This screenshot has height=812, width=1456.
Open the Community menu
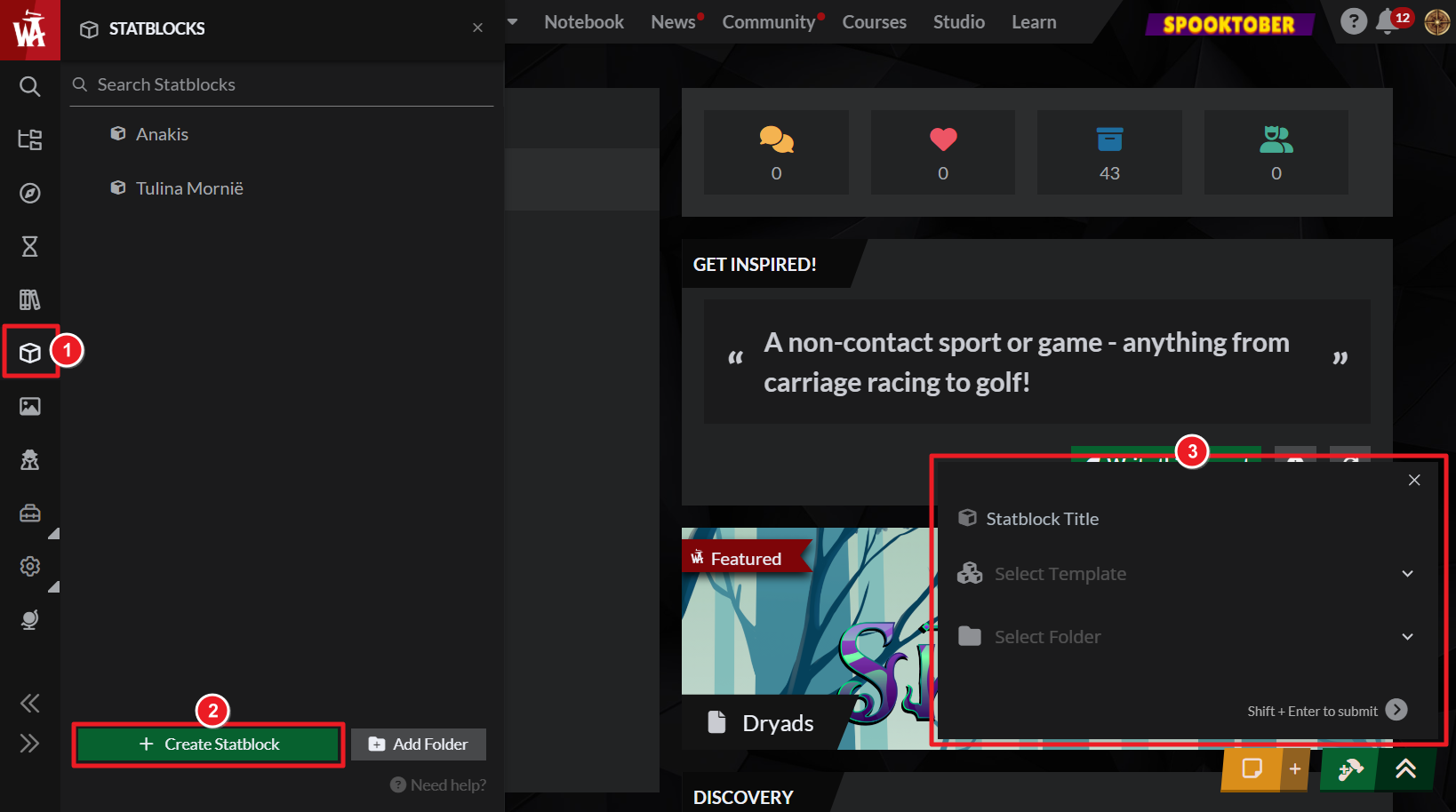(x=769, y=22)
